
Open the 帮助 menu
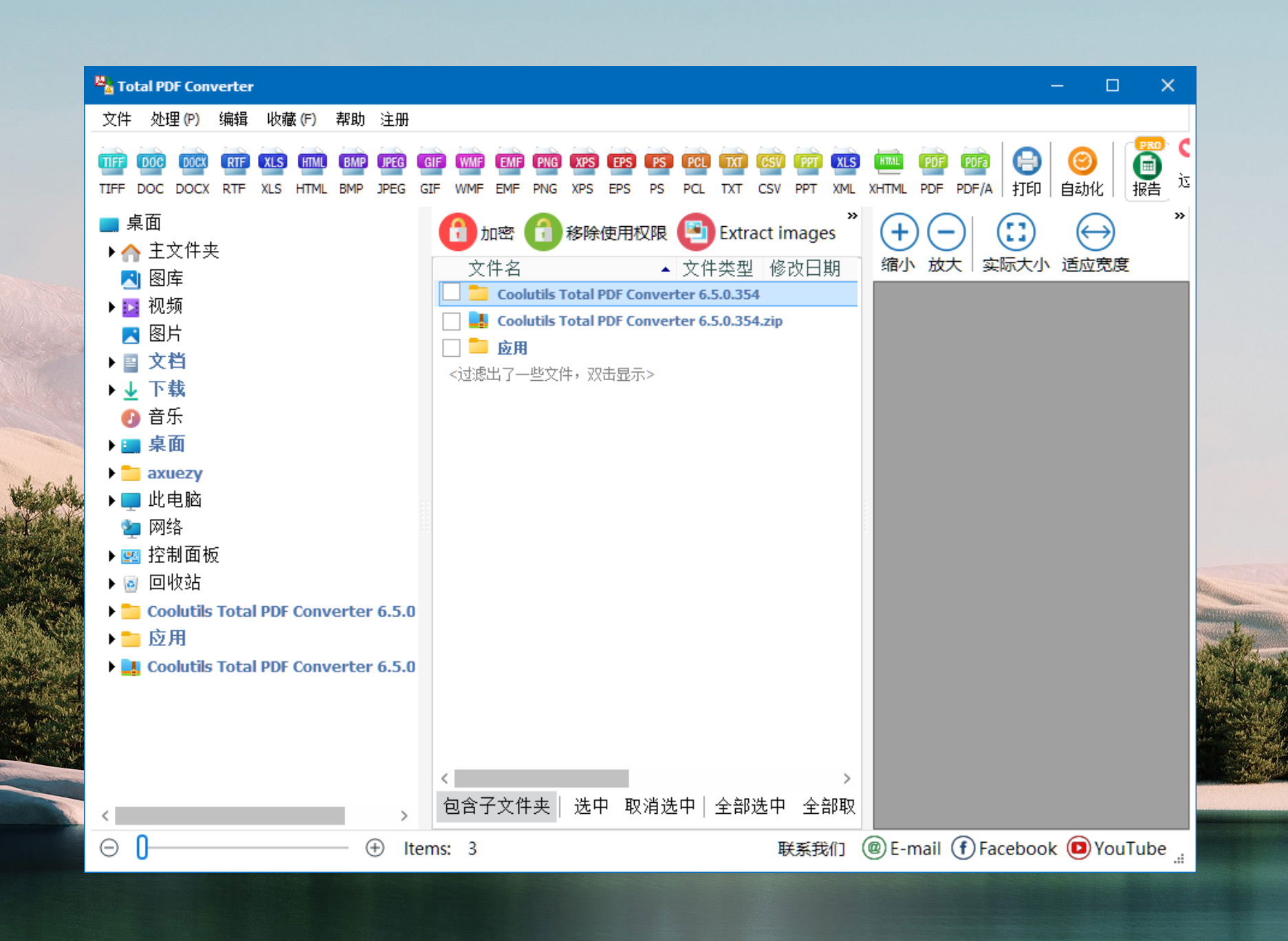tap(350, 120)
